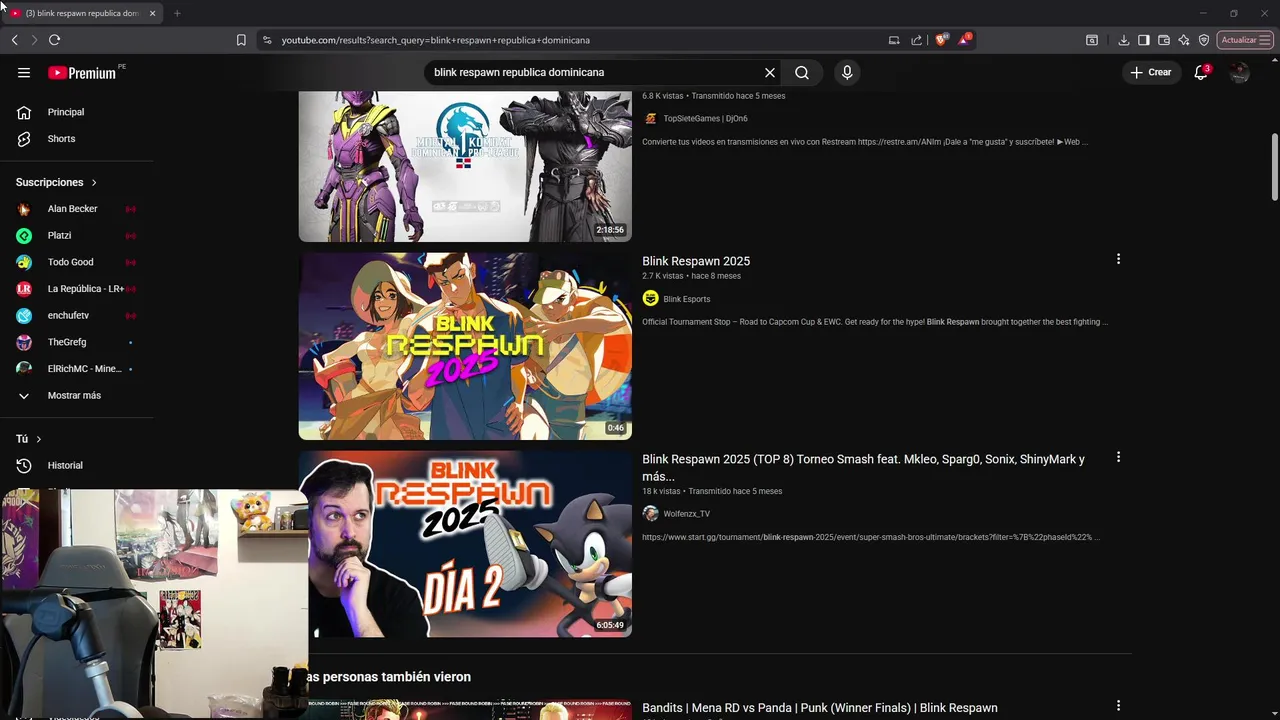1280x720 pixels.
Task: Bookmark this page icon
Action: click(241, 40)
